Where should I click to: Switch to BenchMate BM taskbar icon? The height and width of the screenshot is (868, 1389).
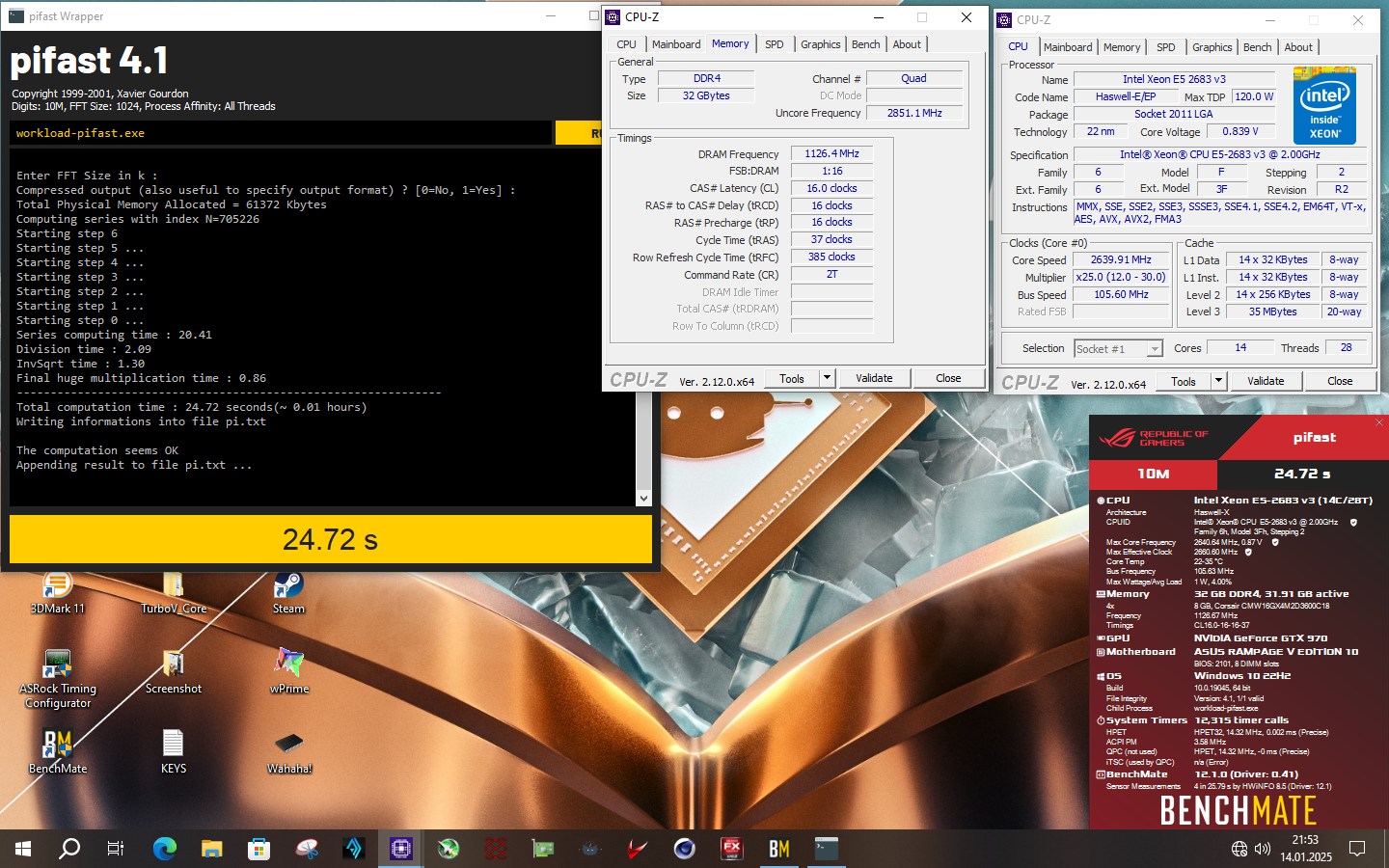pos(779,849)
